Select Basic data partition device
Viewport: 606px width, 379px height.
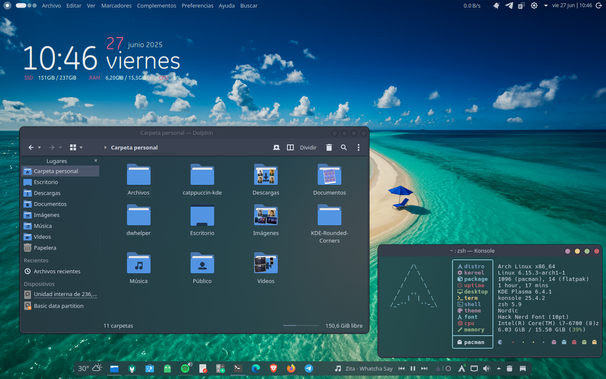click(x=60, y=306)
